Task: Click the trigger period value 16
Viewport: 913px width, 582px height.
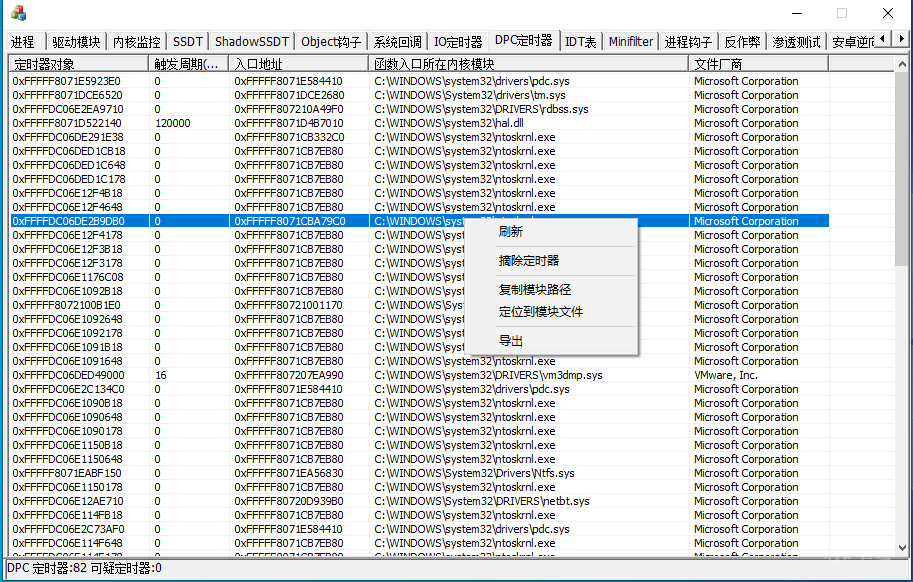Action: pos(161,375)
